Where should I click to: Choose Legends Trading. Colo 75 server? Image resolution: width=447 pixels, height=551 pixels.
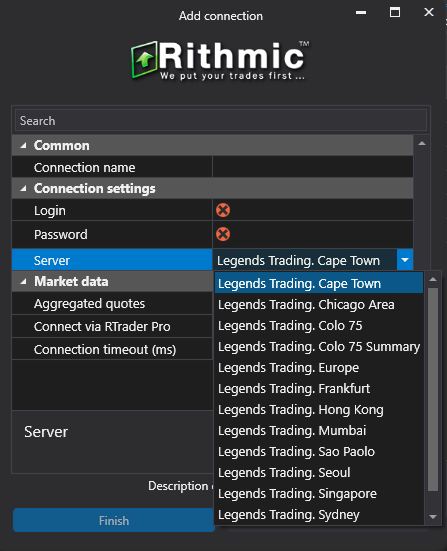(x=319, y=326)
